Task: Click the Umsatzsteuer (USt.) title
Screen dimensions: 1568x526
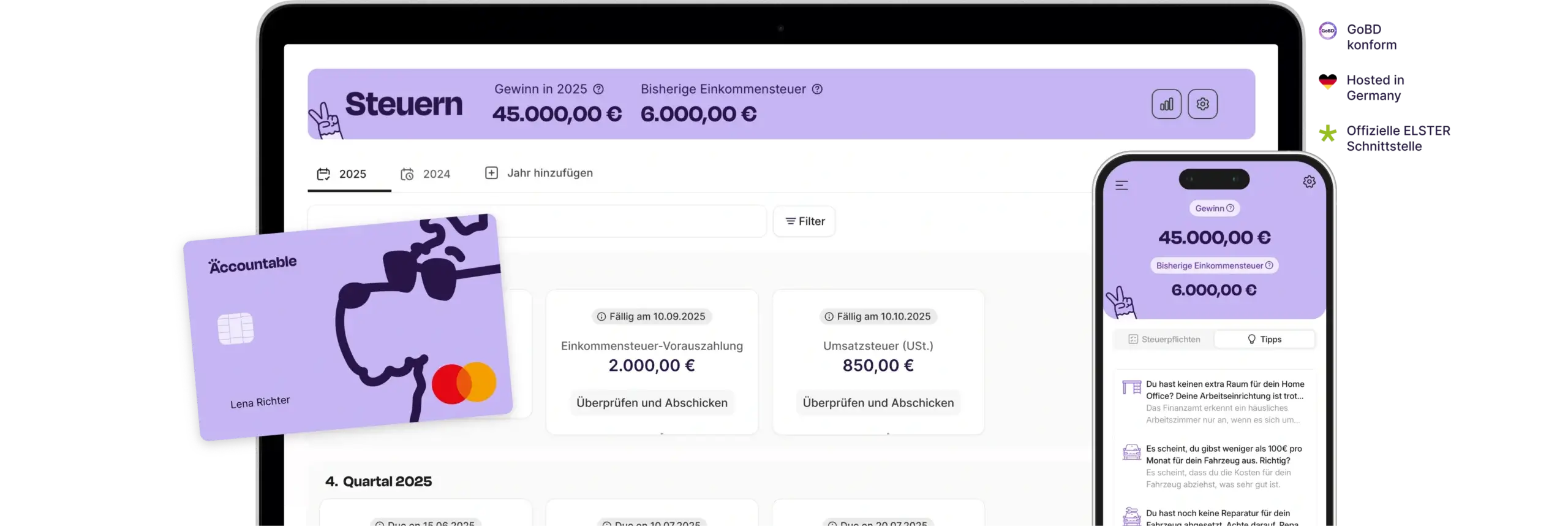Action: 878,346
